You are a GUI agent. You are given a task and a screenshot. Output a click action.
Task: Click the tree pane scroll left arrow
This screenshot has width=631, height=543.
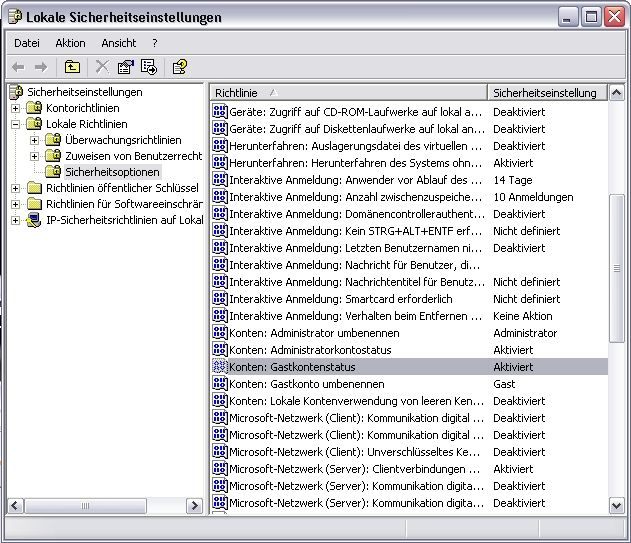(16, 505)
